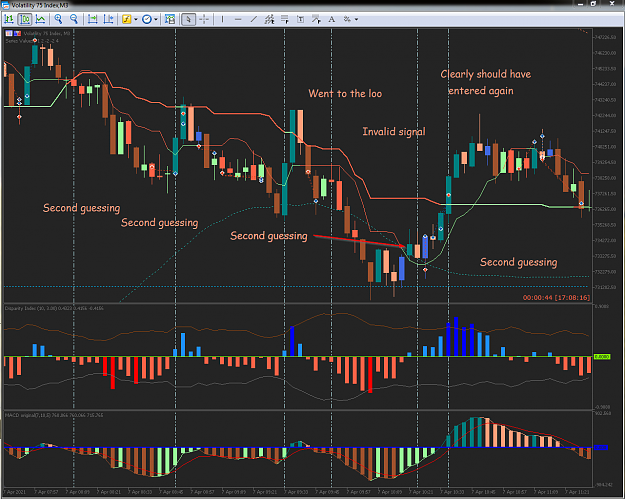Viewport: 625px width, 499px height.
Task: Select the 'Went to the loo' text
Action: [345, 94]
